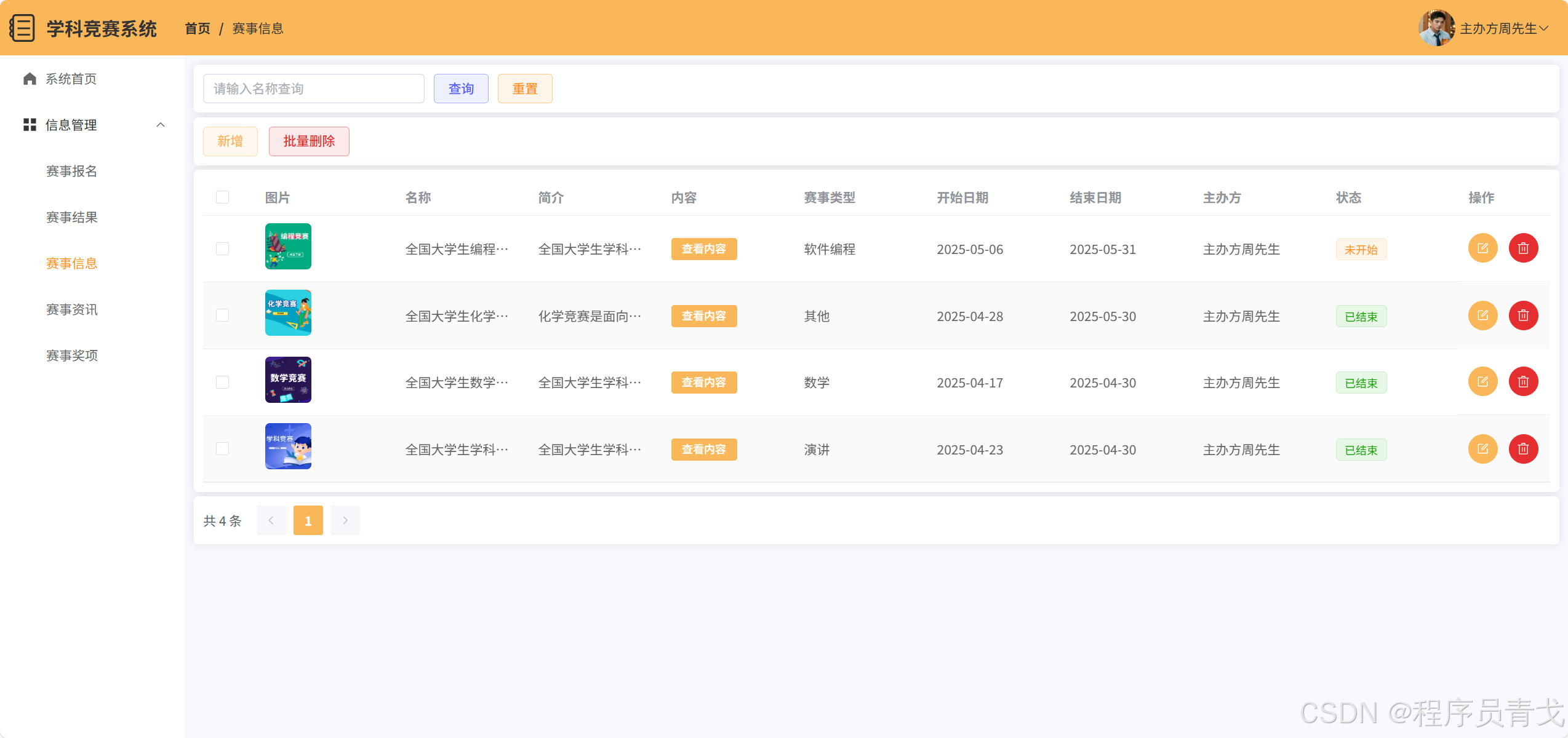Click edit icon for 编程 competition row
Viewport: 1568px width, 738px height.
click(x=1482, y=248)
